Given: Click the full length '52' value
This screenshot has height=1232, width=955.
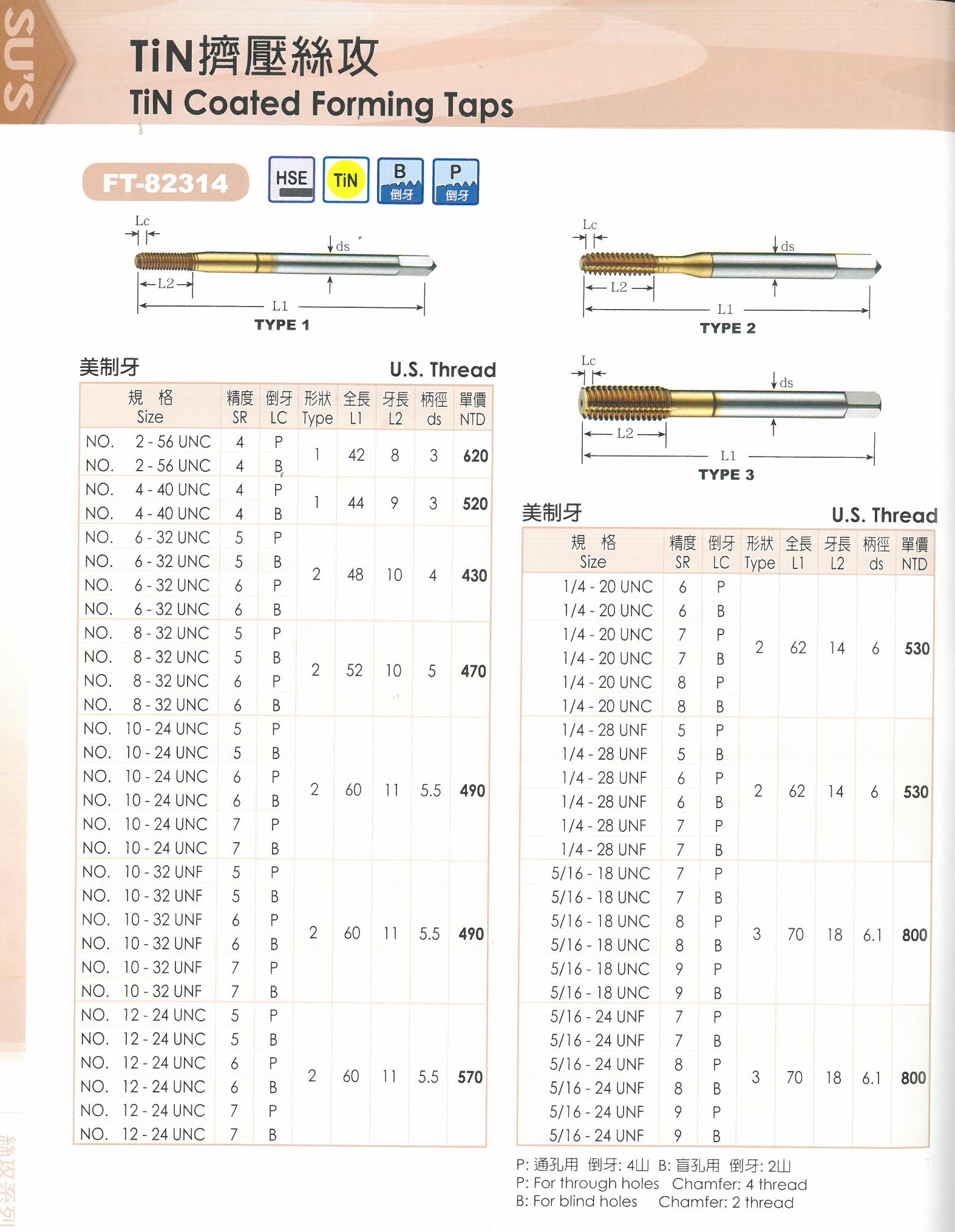Looking at the screenshot, I should tap(355, 670).
